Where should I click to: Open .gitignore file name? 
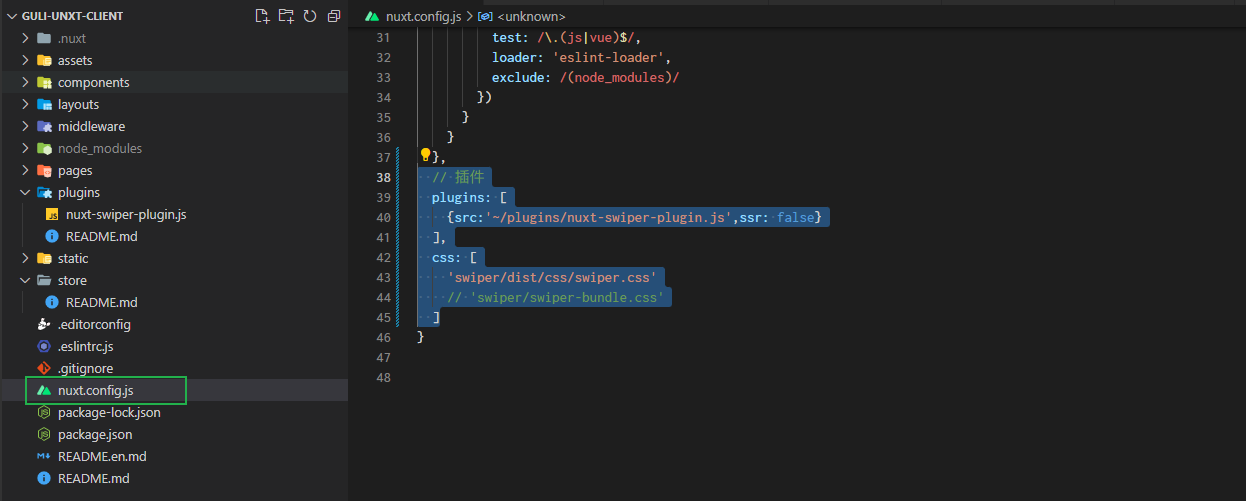[85, 368]
